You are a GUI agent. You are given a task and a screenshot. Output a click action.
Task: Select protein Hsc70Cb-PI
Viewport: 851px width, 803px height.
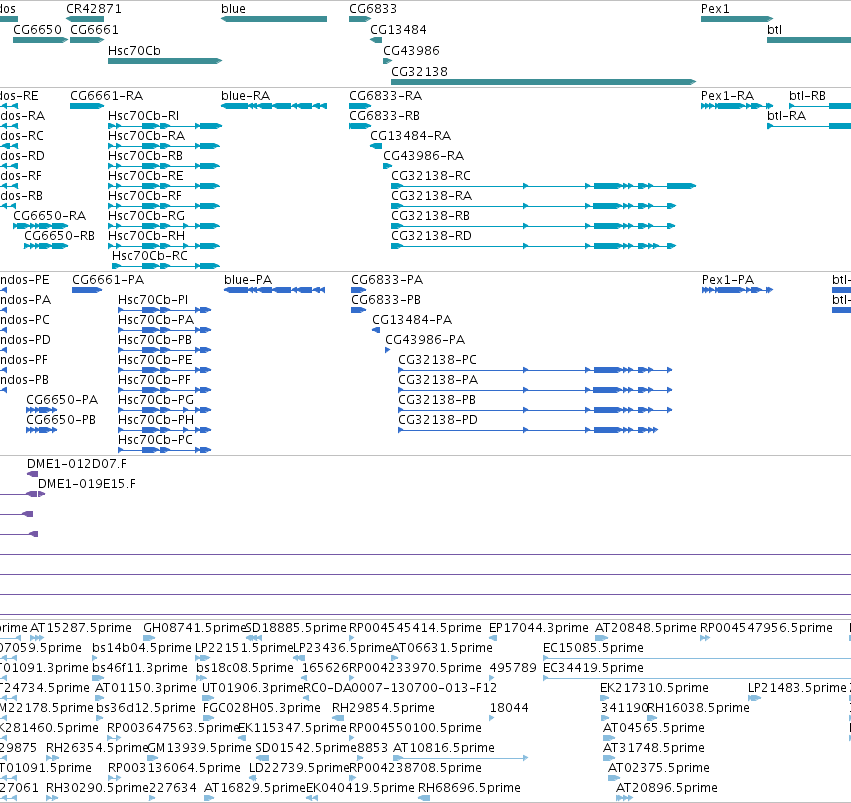point(153,300)
